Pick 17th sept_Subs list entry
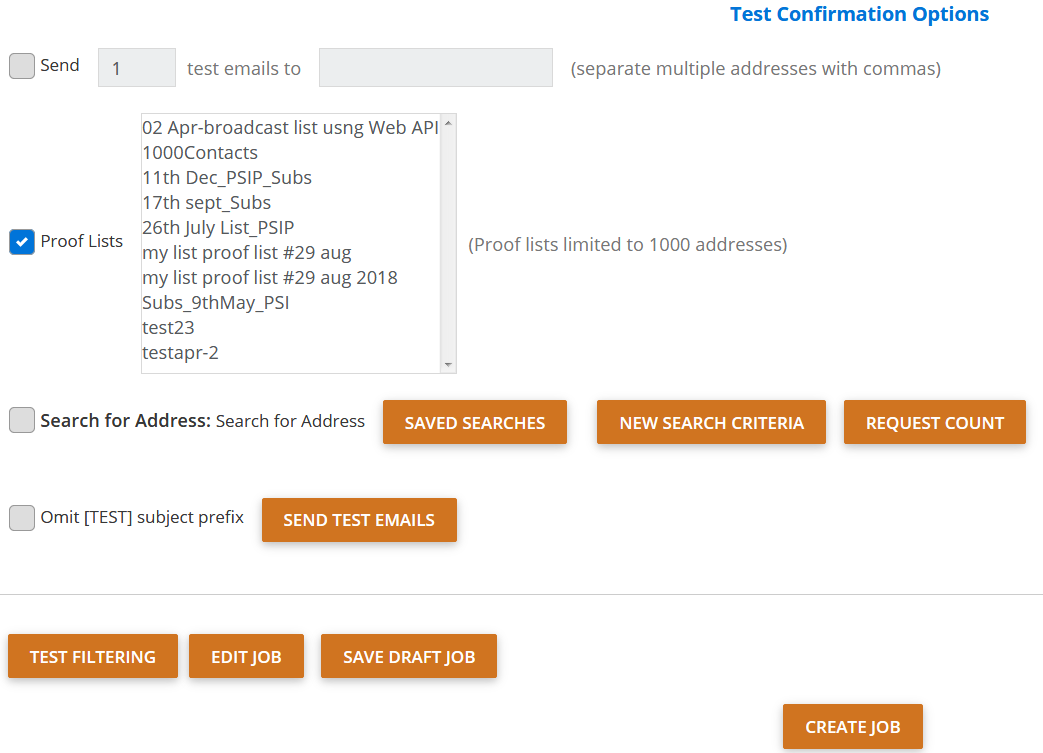The height and width of the screenshot is (753, 1043). (291, 203)
